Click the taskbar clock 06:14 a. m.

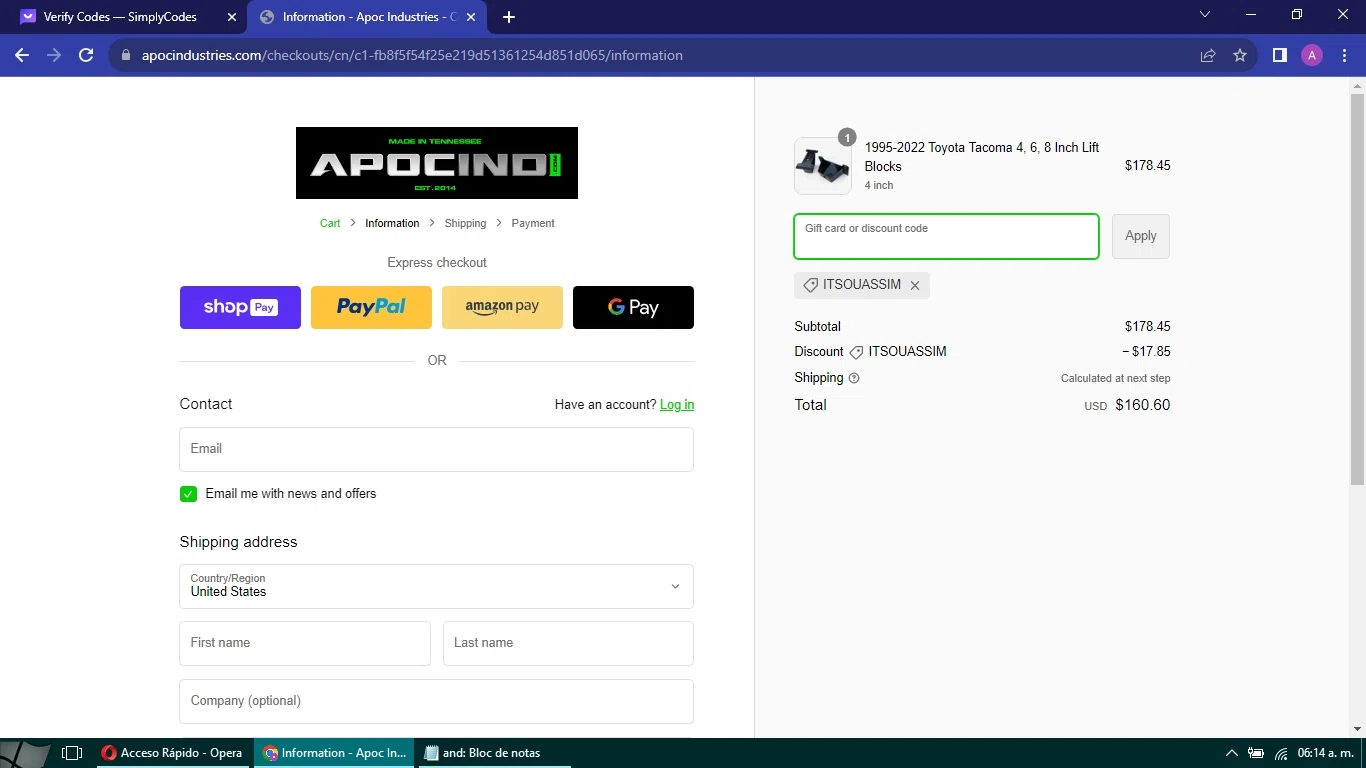(x=1325, y=753)
